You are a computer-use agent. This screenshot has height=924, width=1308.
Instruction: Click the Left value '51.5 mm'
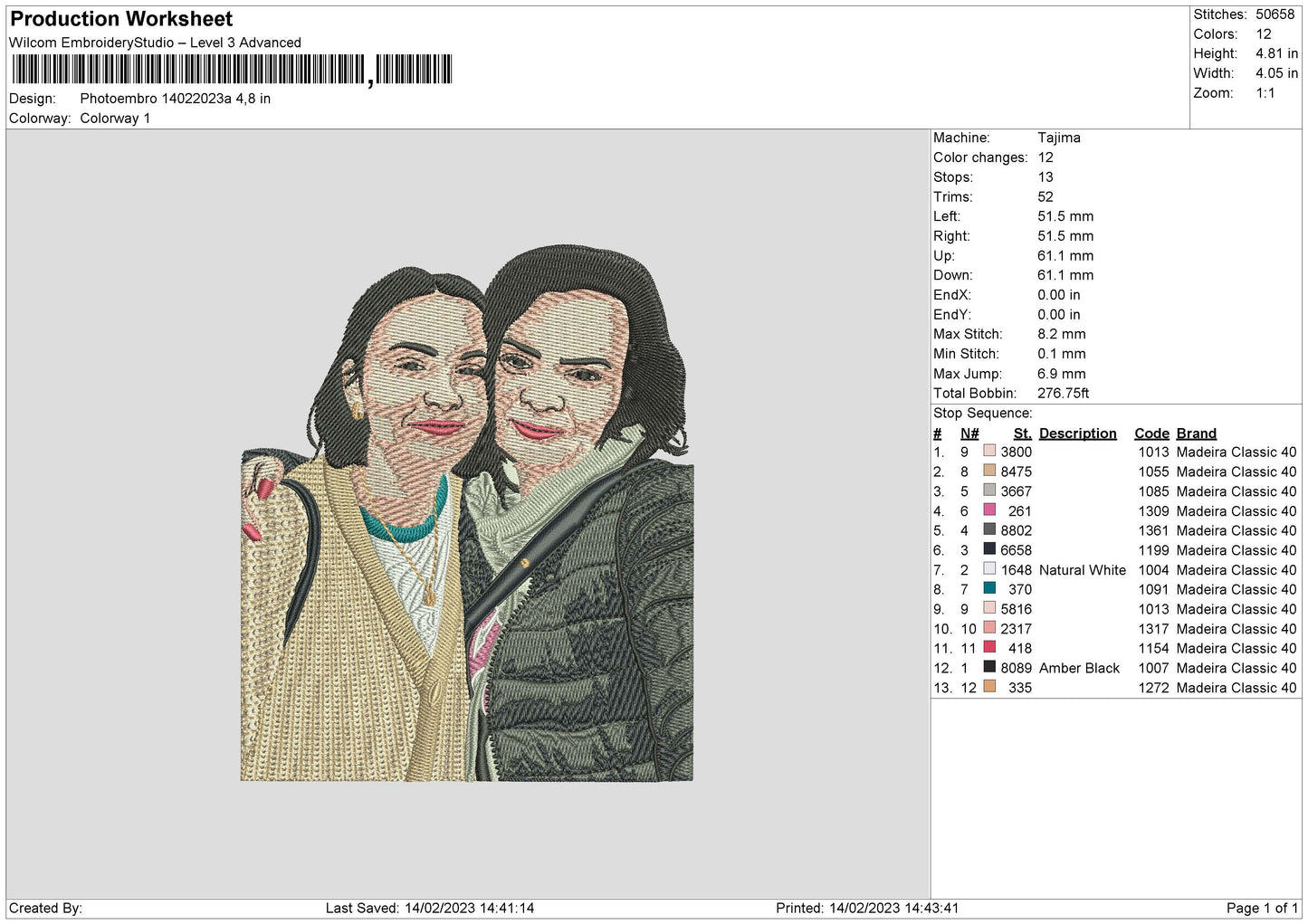point(1065,216)
